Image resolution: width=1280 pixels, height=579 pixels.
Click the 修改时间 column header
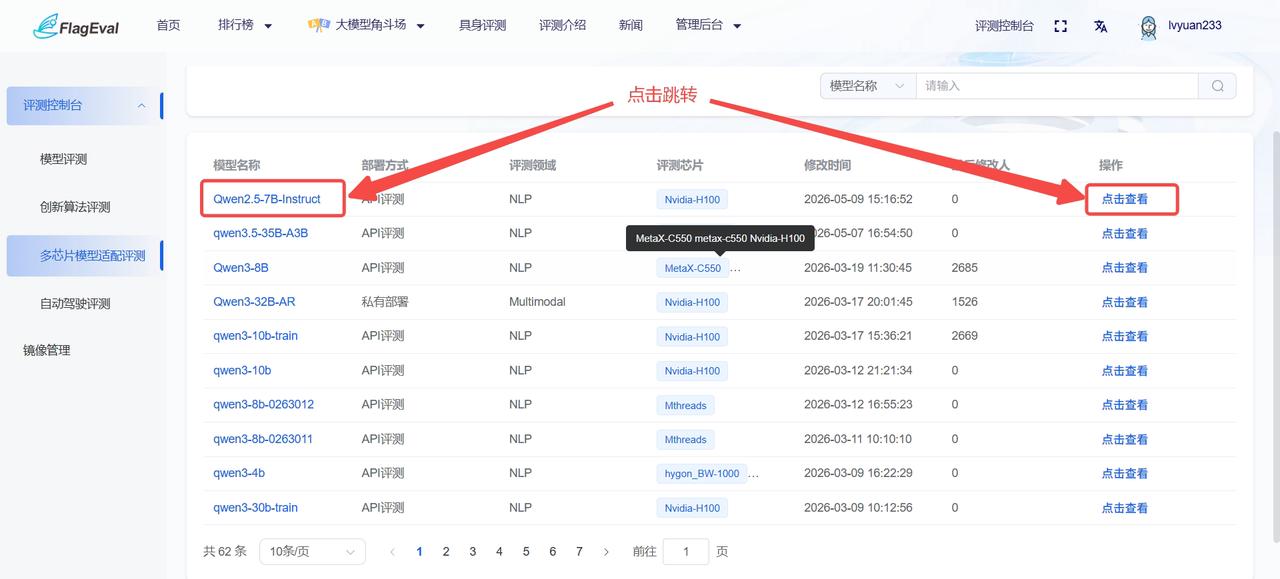point(828,165)
